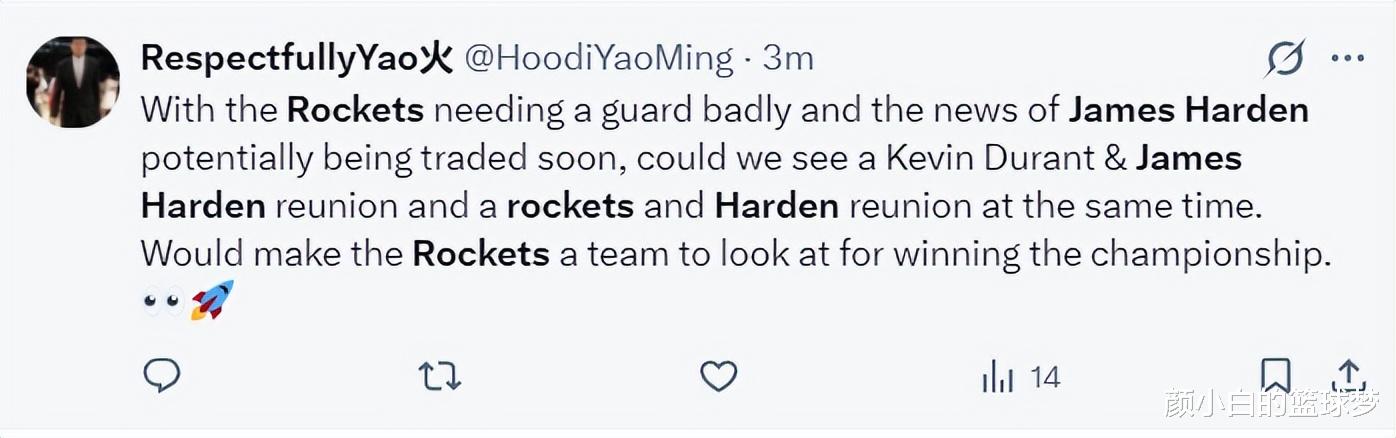This screenshot has width=1396, height=438.
Task: Open the Grok explain icon beside the timestamp
Action: (1283, 59)
